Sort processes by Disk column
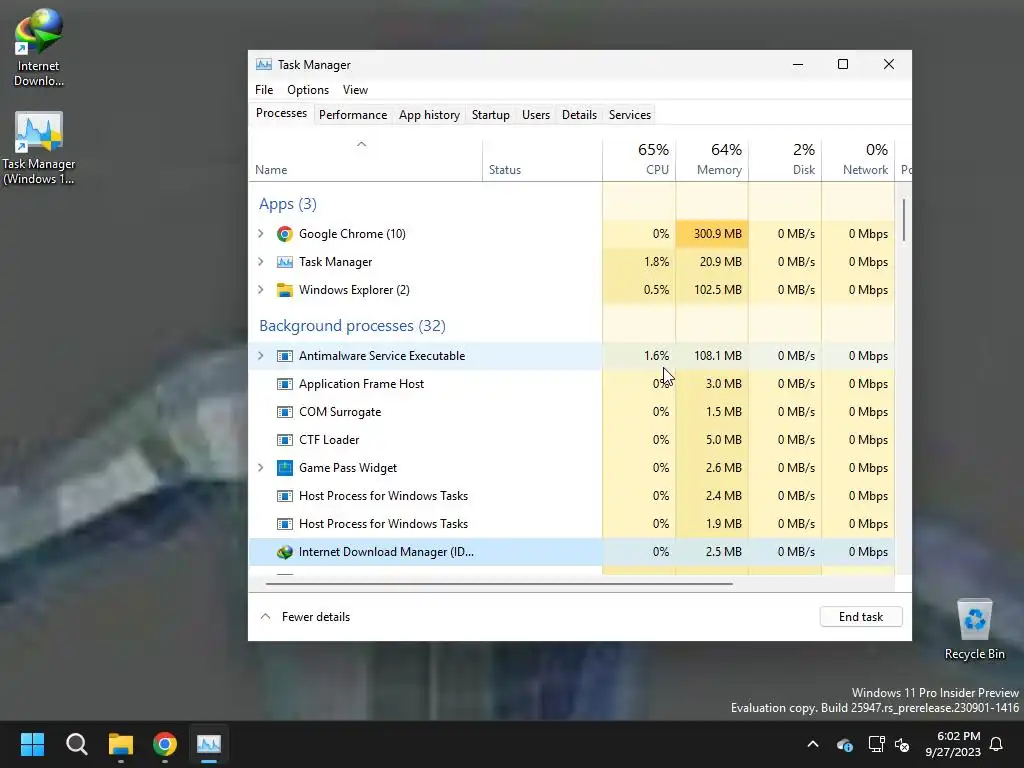 (x=785, y=160)
